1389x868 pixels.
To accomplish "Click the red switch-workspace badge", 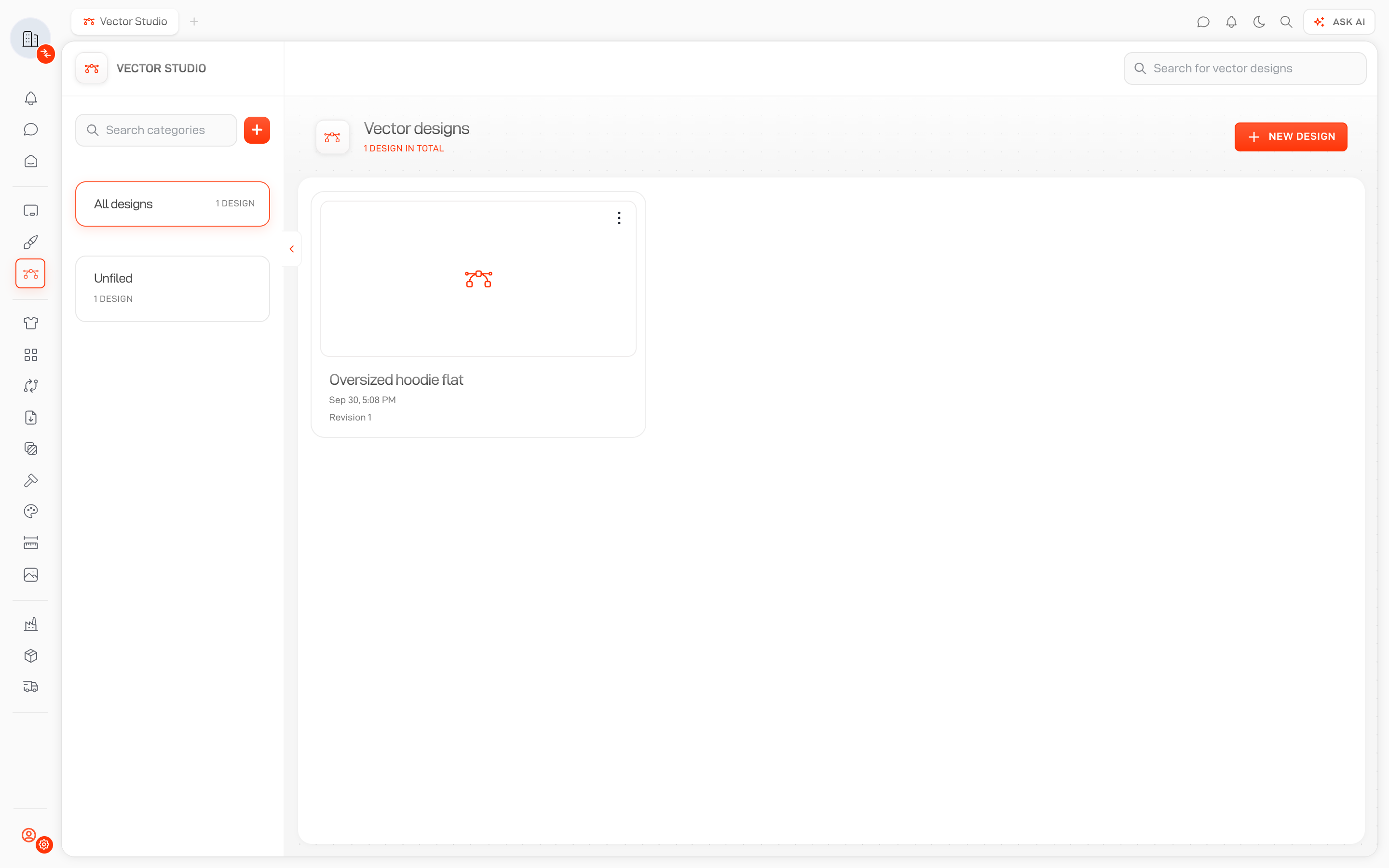I will [x=46, y=54].
